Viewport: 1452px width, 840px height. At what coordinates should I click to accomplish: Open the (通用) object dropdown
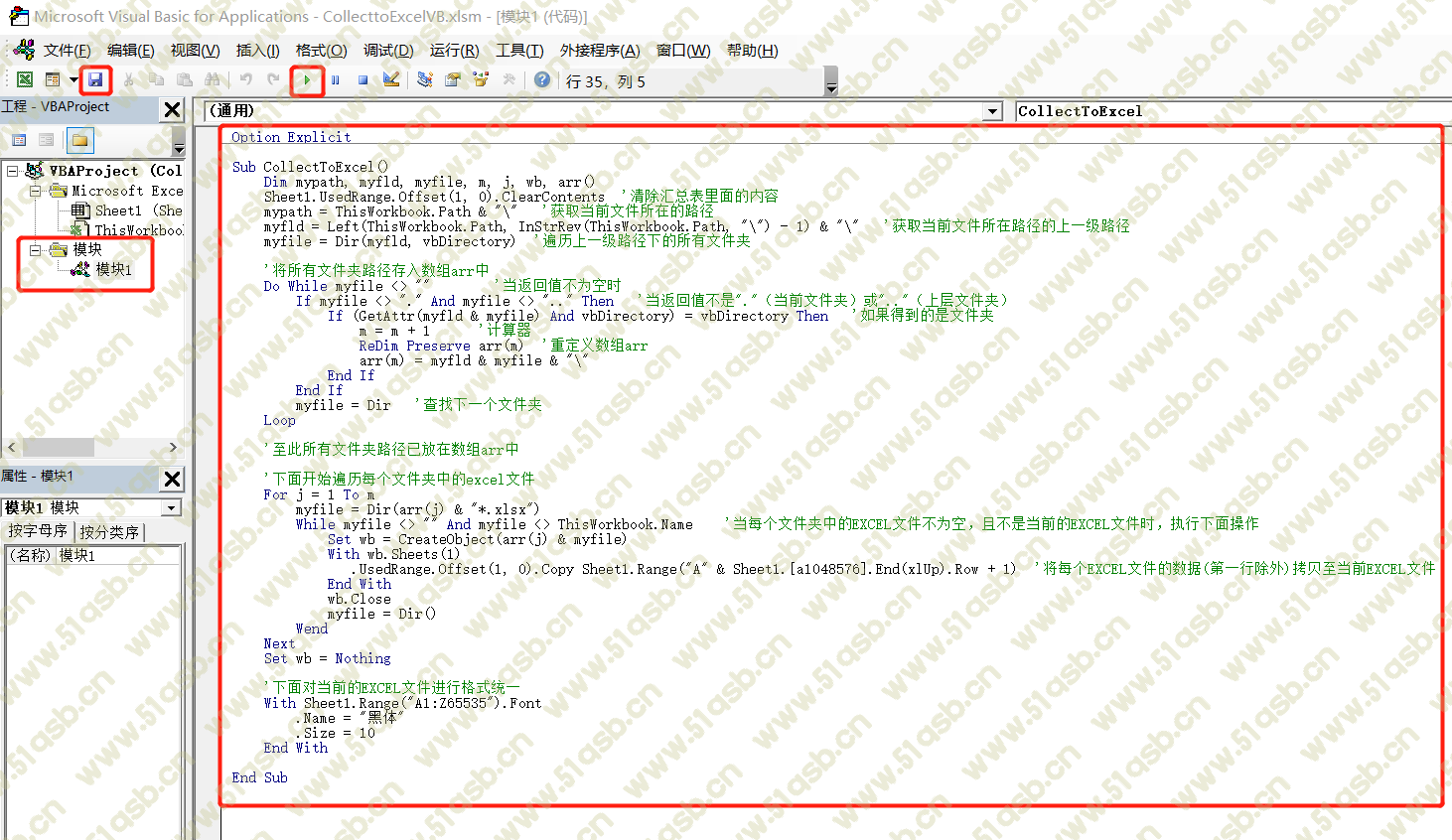[993, 111]
